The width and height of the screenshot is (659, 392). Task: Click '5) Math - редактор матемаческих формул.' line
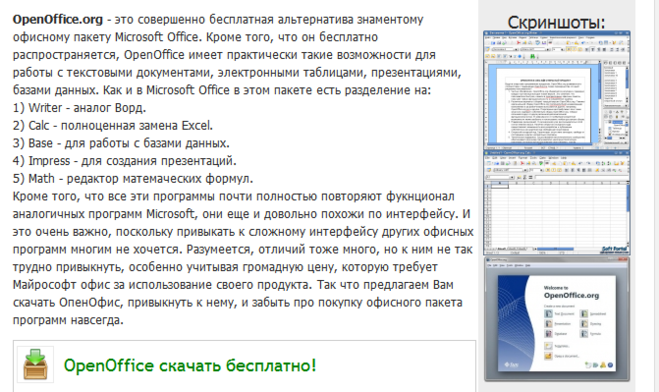(x=133, y=179)
